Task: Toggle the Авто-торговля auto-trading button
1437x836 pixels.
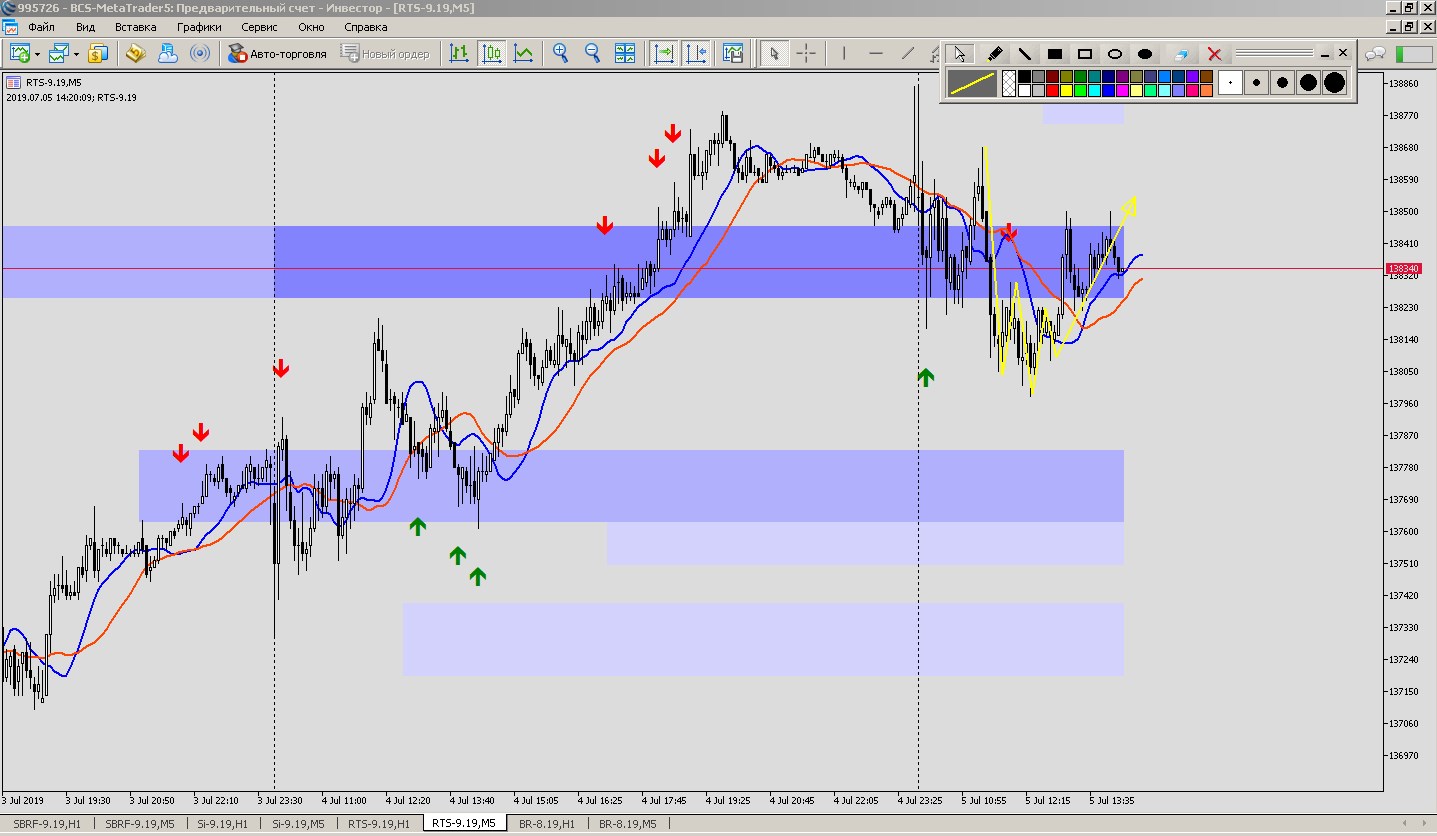Action: click(278, 53)
